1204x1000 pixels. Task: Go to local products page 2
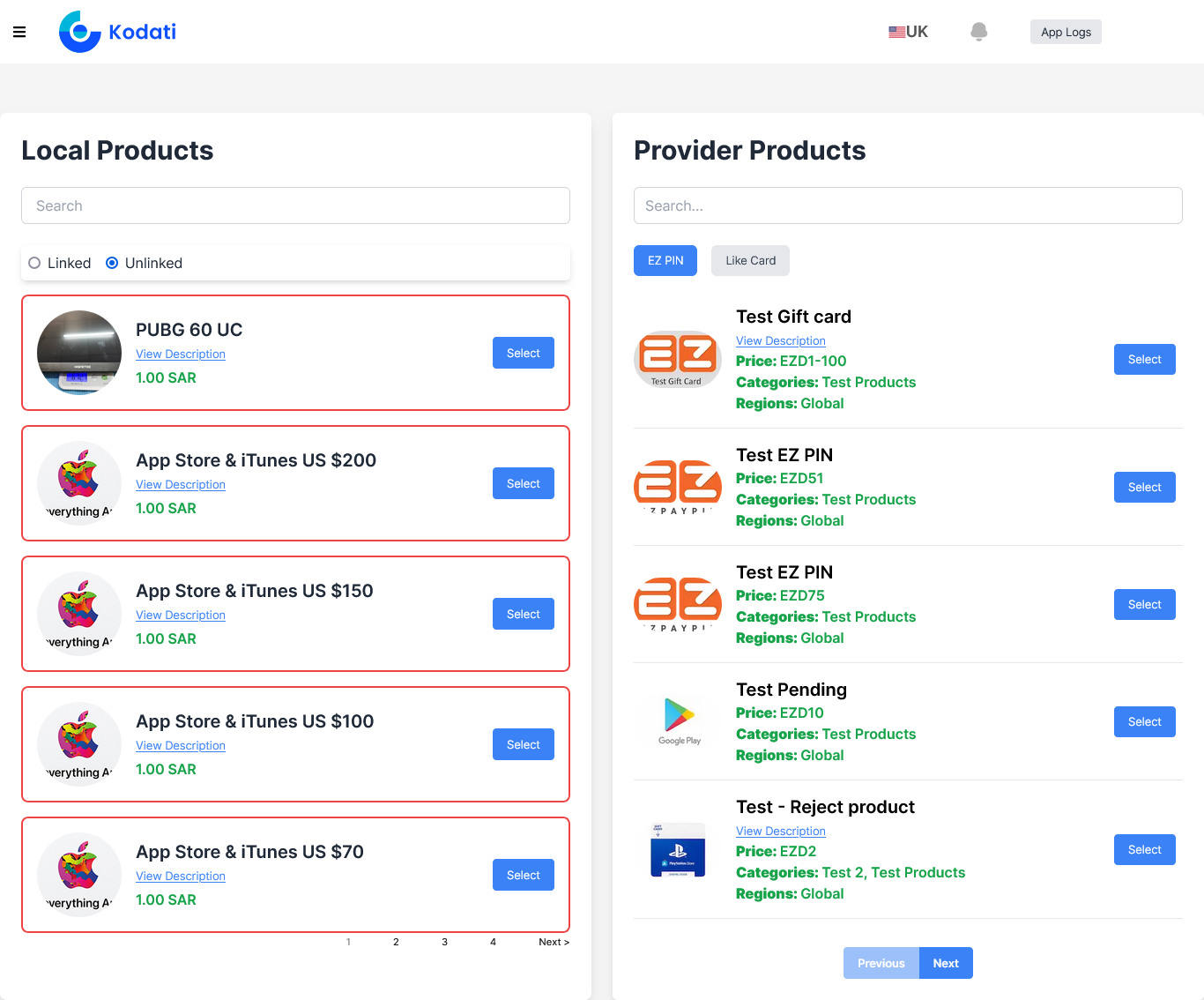(396, 942)
